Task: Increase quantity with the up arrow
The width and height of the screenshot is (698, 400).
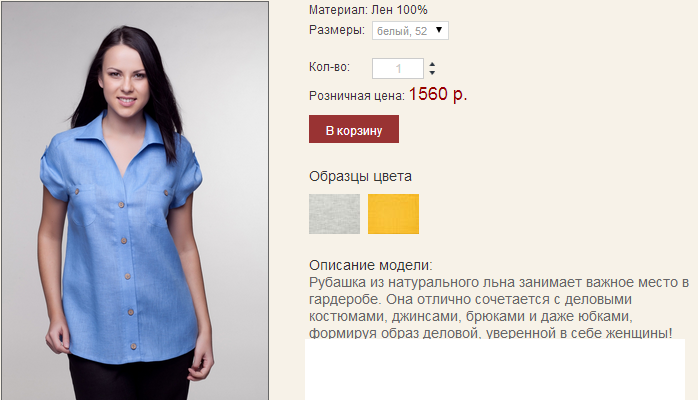Action: (432, 65)
